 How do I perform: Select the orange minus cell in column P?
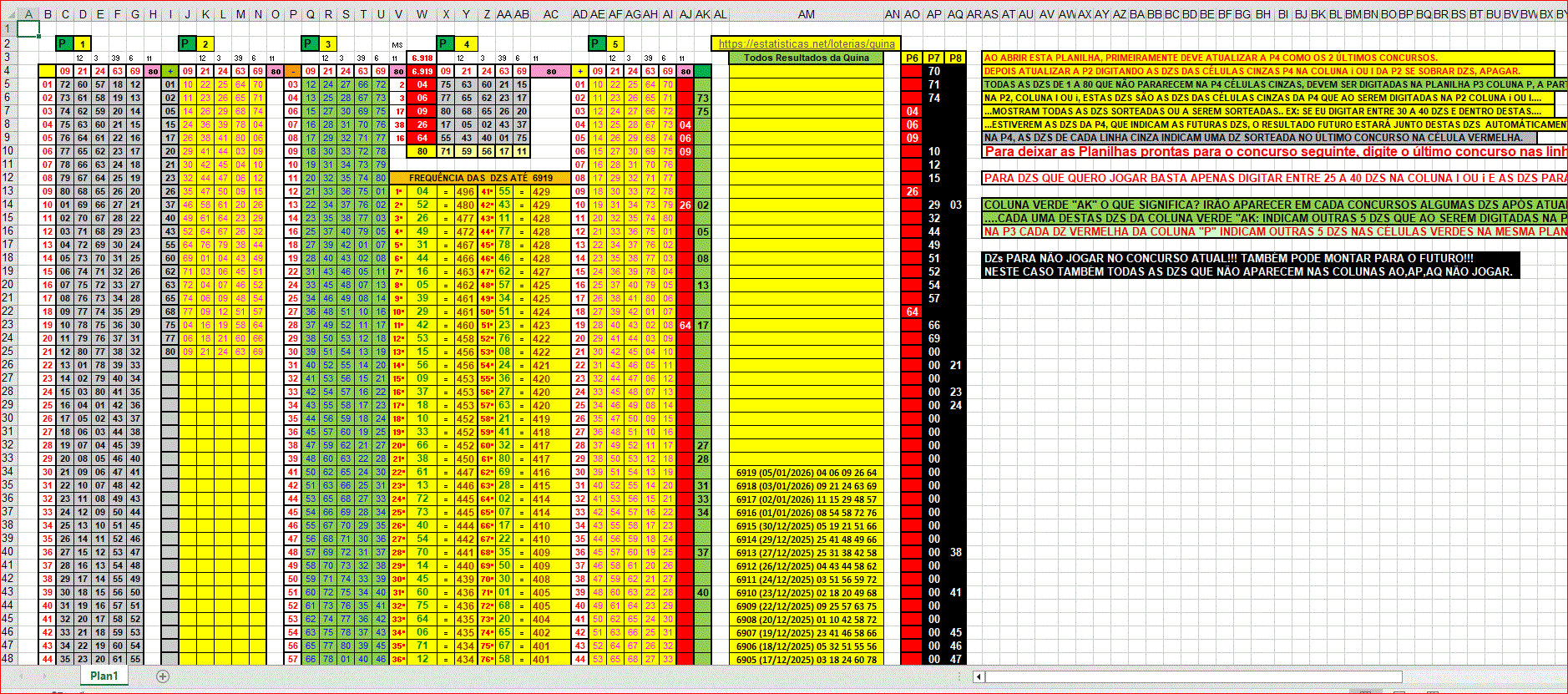pos(293,72)
